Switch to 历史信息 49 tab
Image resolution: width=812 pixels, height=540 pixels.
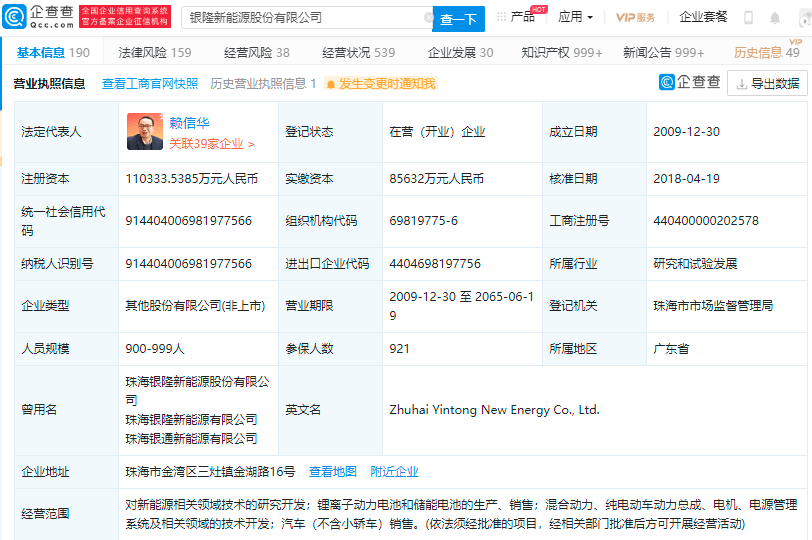click(x=766, y=52)
